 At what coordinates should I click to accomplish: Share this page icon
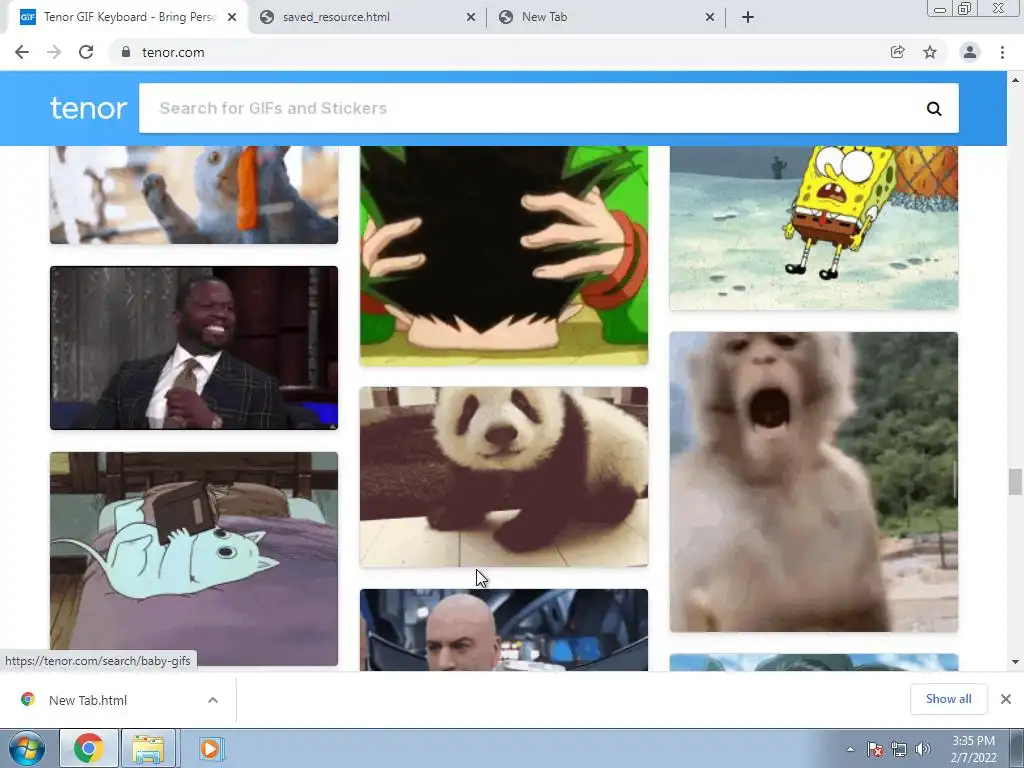(897, 52)
